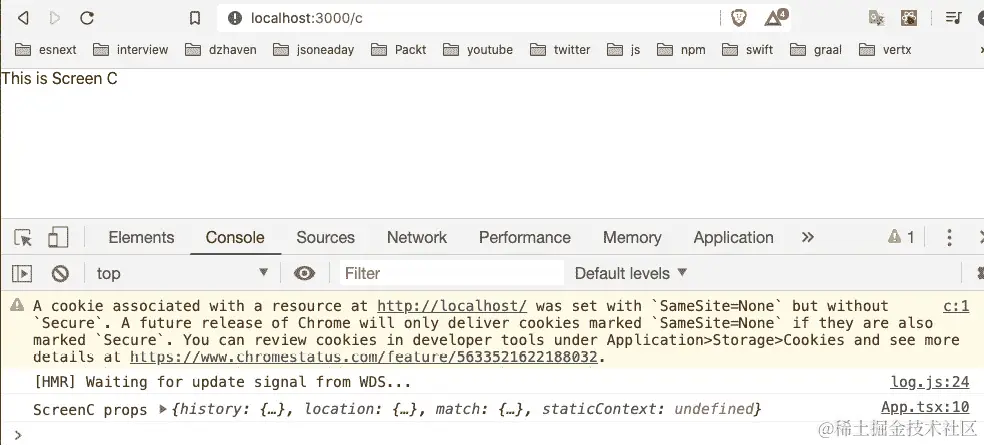Switch to the Sources tab
The image size is (984, 445).
325,237
